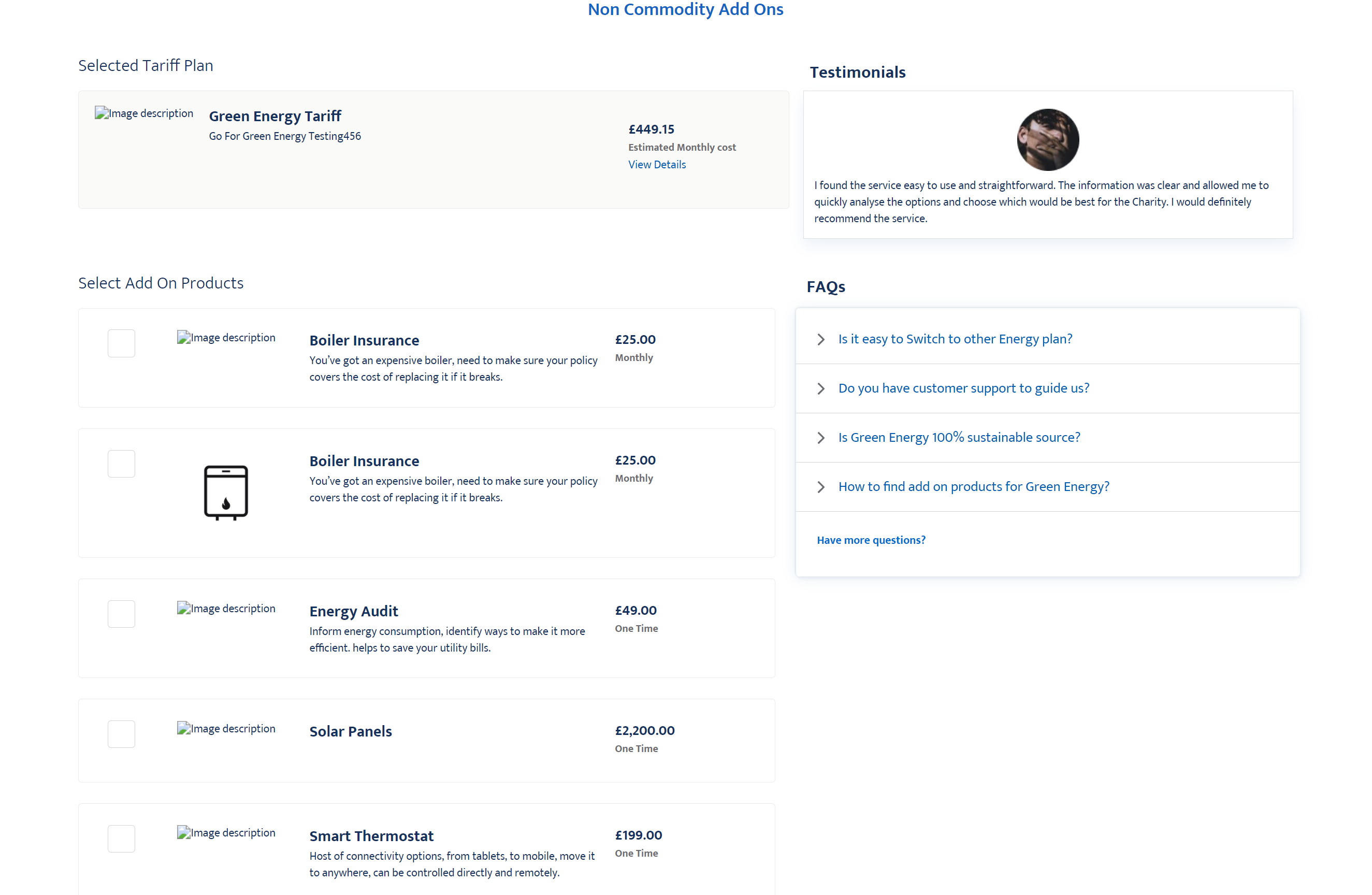Select the second Boiler Insurance checkbox
The height and width of the screenshot is (895, 1372).
(121, 464)
